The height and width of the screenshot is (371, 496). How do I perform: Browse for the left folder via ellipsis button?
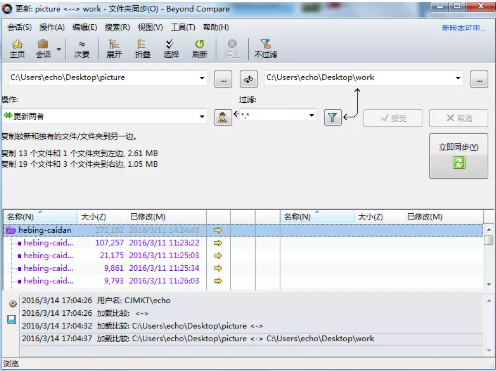pyautogui.click(x=223, y=79)
